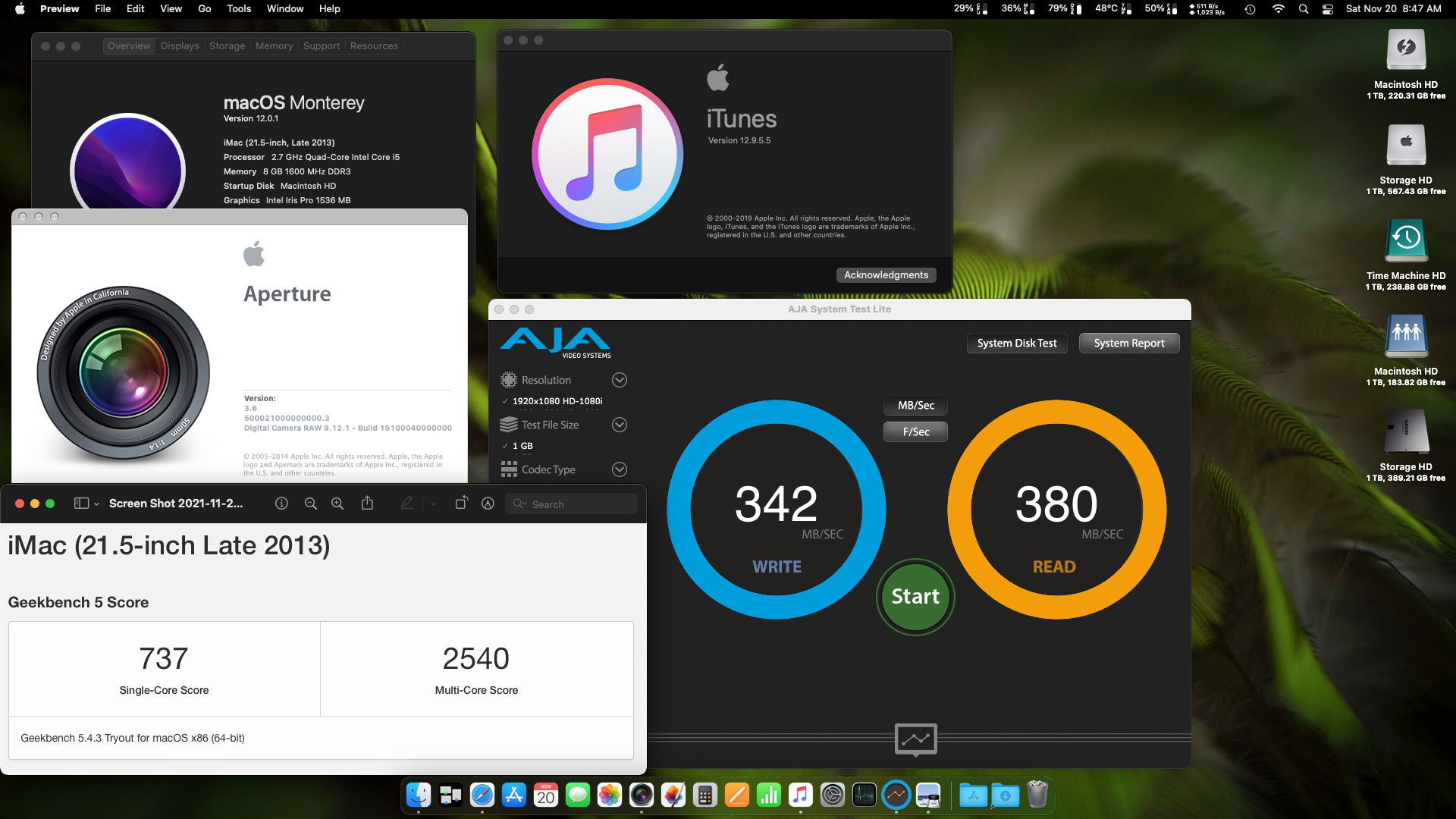Screen dimensions: 1456x819
Task: Open the Tools menu in the menu bar
Action: click(239, 8)
